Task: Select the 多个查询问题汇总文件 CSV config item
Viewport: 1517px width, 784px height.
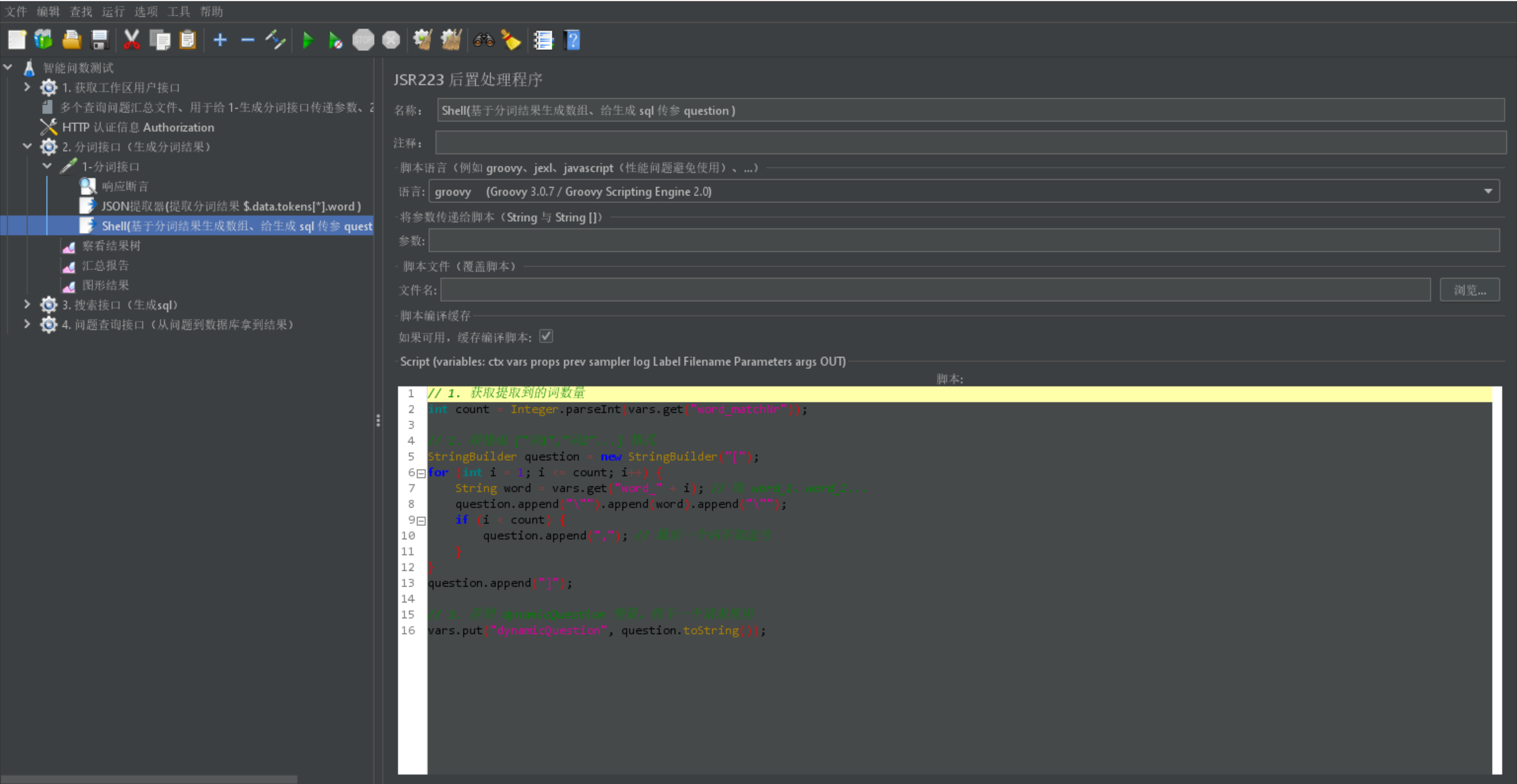Action: click(x=216, y=107)
